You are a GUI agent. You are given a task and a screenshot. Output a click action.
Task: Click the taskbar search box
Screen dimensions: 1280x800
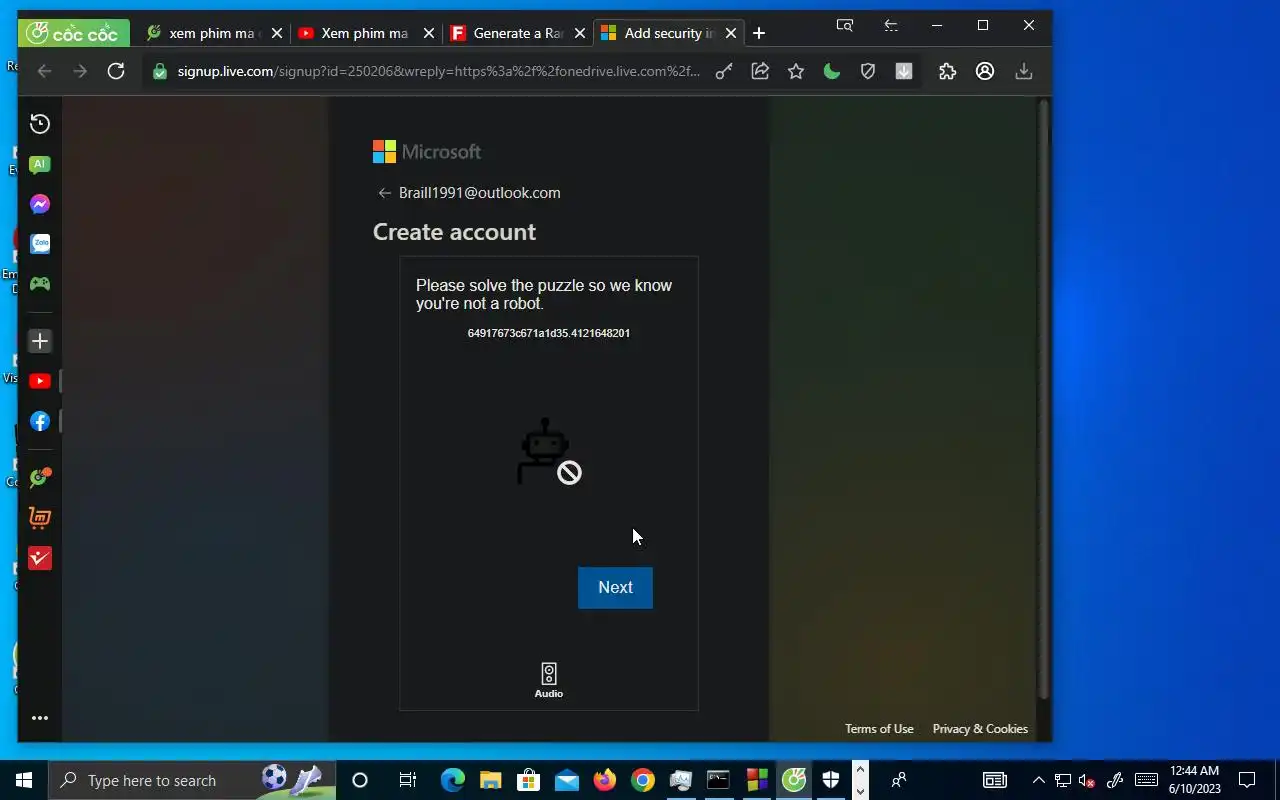194,780
